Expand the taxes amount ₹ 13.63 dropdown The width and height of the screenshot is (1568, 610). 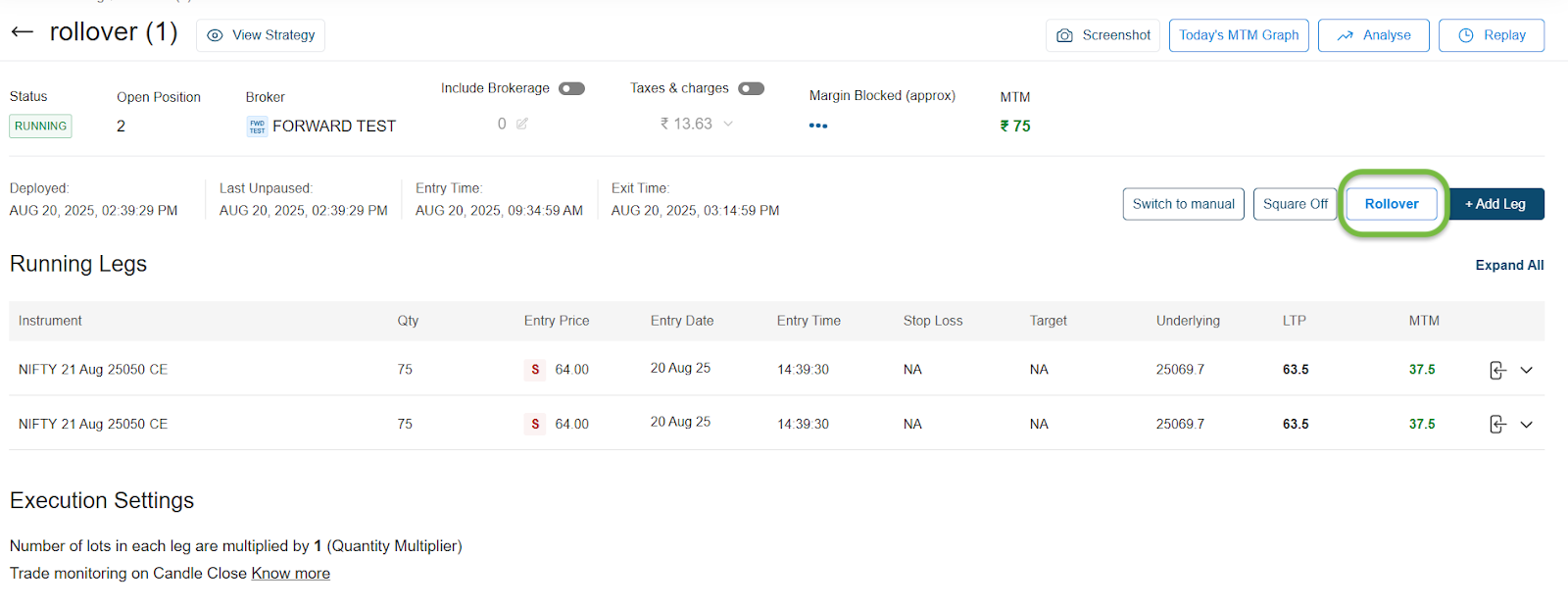728,124
